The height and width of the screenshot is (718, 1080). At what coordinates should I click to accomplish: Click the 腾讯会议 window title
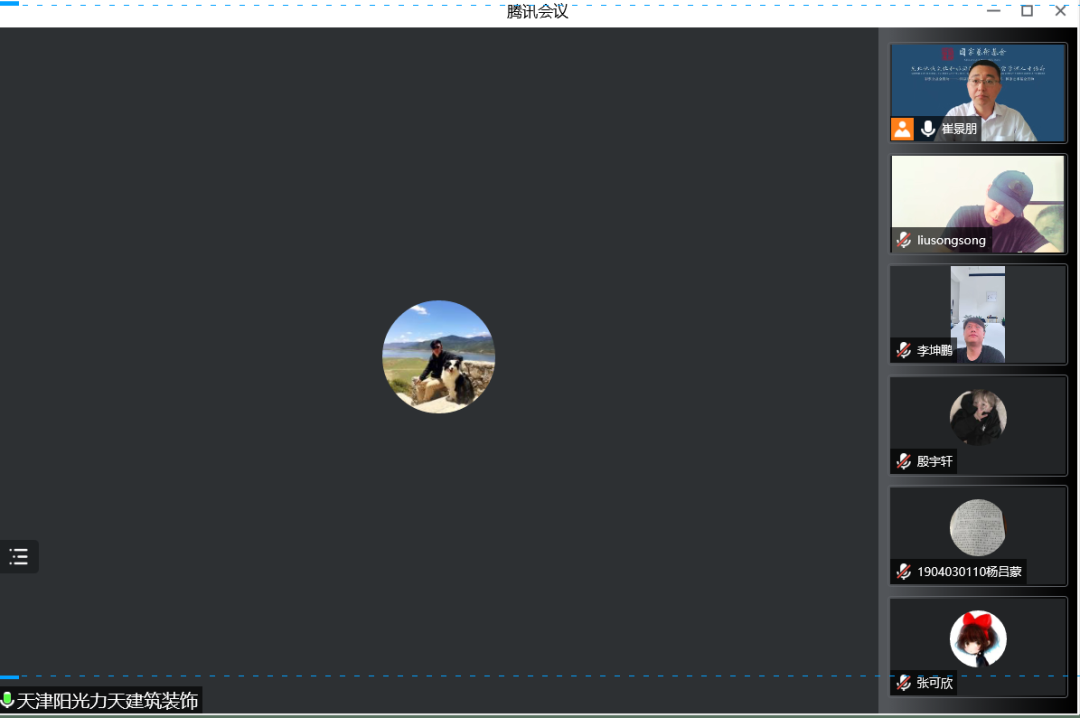[x=537, y=11]
